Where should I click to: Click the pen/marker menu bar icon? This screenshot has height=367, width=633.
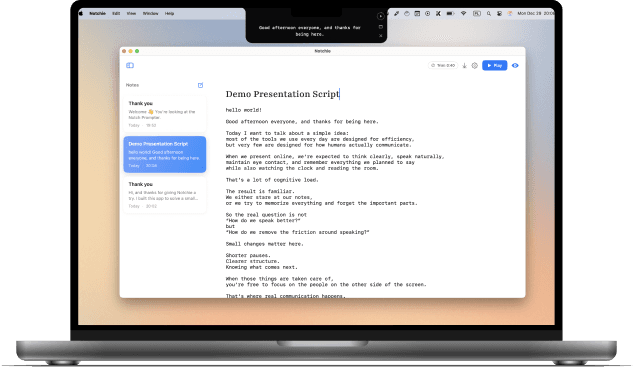click(x=396, y=13)
